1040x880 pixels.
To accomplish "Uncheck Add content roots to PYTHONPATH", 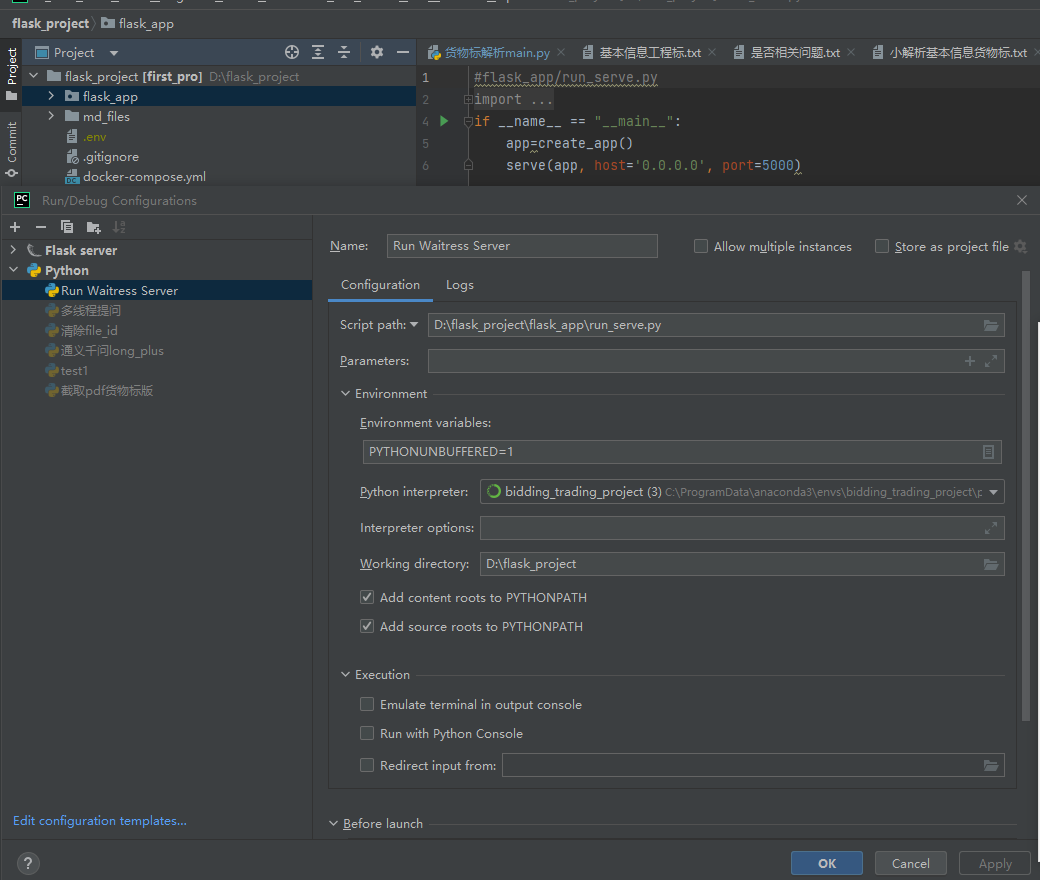I will tap(367, 598).
